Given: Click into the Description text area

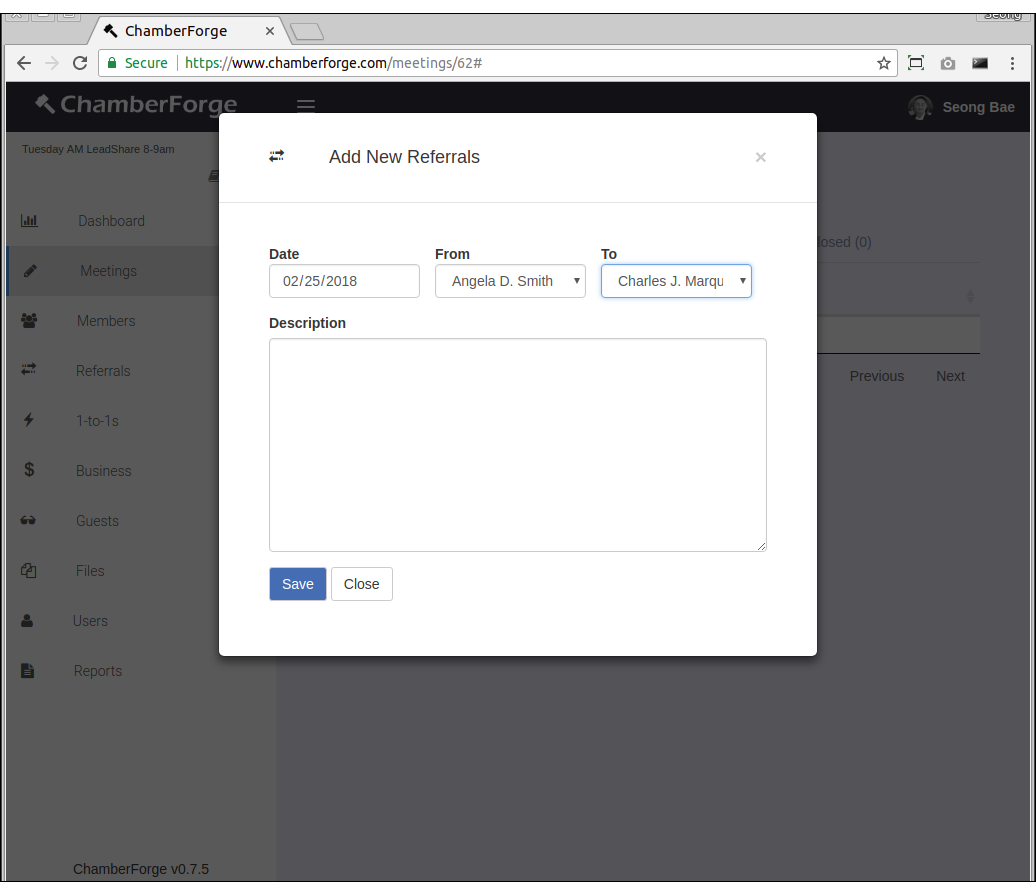Looking at the screenshot, I should click(x=517, y=444).
